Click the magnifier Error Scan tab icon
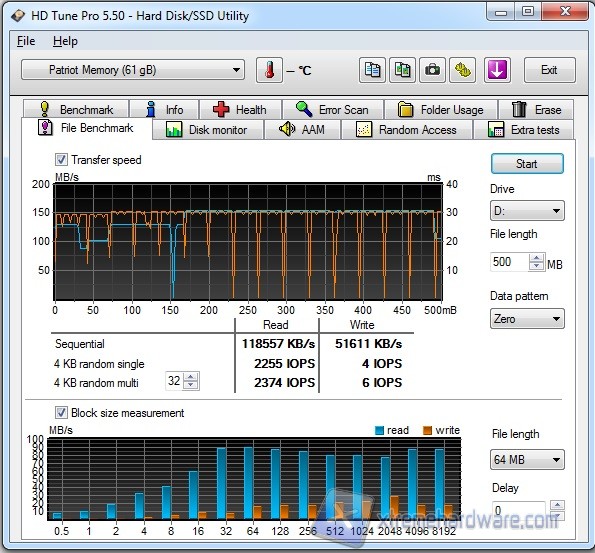Viewport: 595px width, 553px height. (x=304, y=109)
